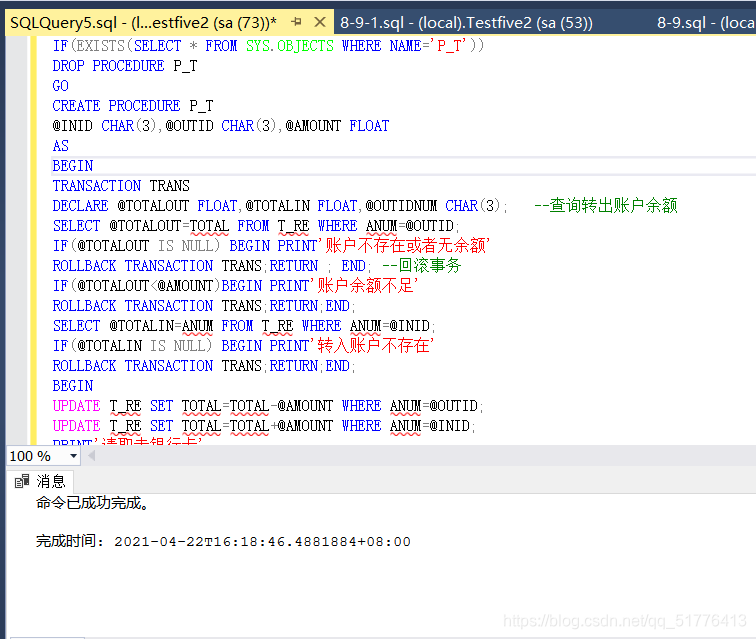756x639 pixels.
Task: Click the 命令已成功完成 message text
Action: click(92, 503)
